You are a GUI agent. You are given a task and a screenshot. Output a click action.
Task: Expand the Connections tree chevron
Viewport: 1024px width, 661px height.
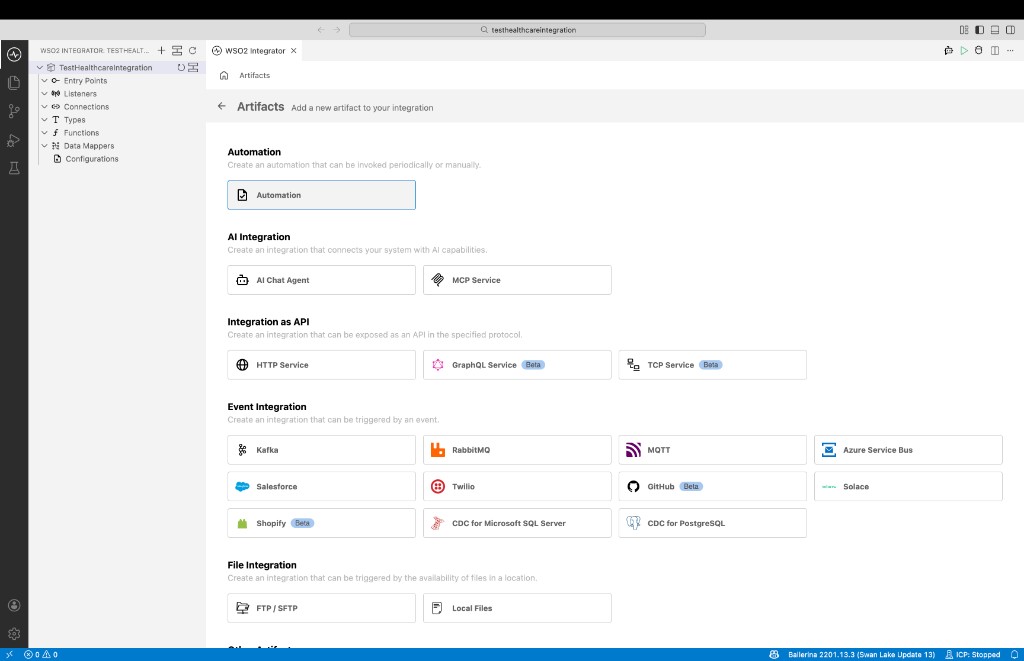[x=44, y=106]
